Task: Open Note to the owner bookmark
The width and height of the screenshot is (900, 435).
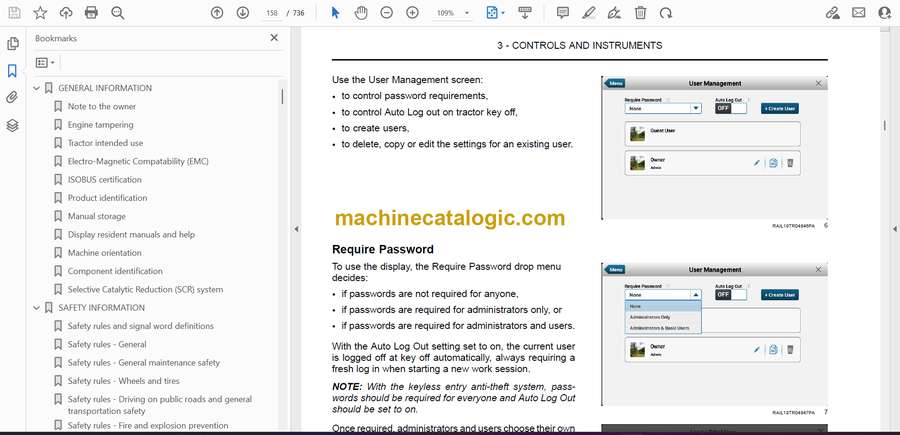Action: (102, 107)
